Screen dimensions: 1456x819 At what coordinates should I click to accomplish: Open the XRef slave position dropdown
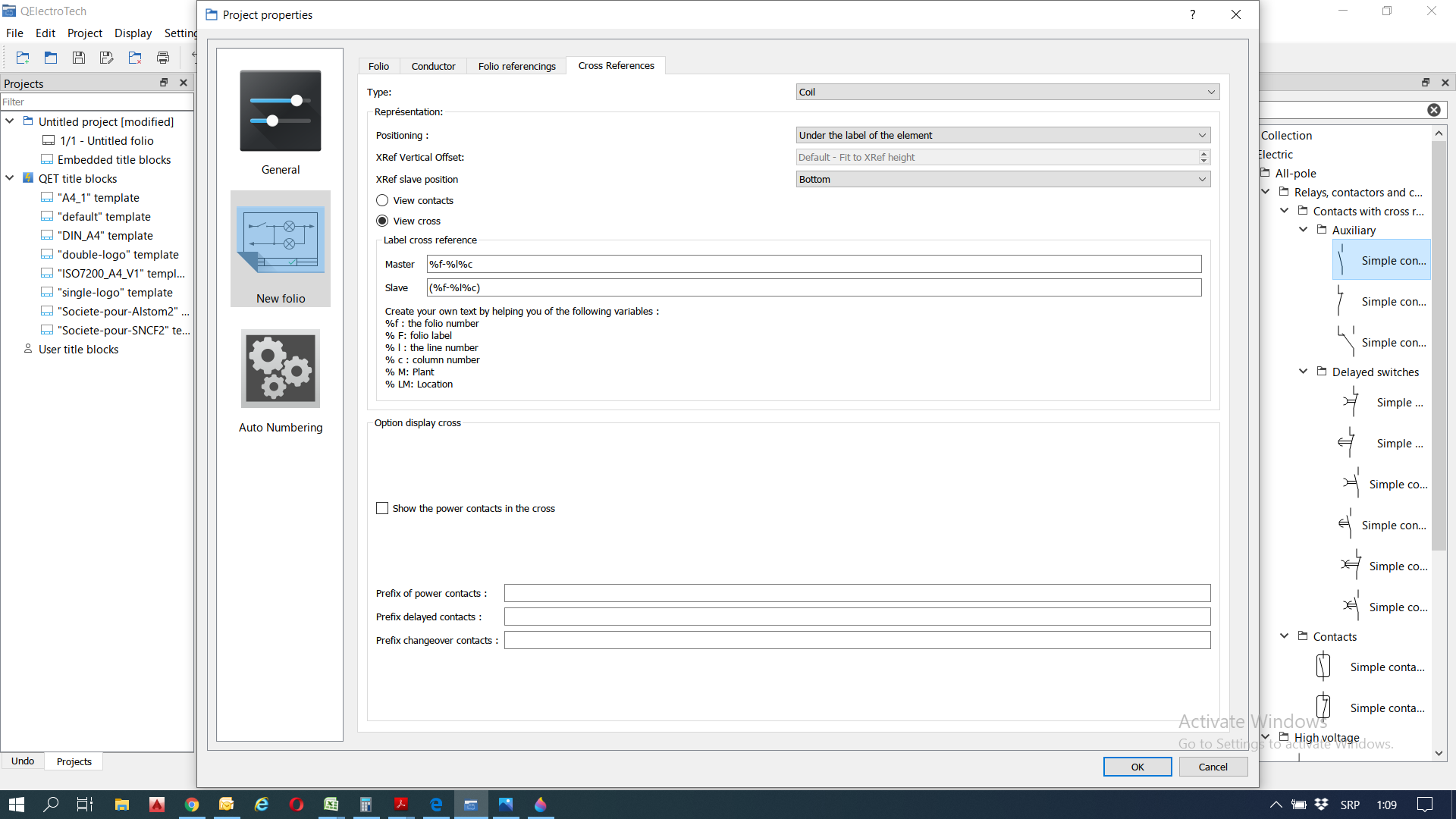pyautogui.click(x=1003, y=179)
